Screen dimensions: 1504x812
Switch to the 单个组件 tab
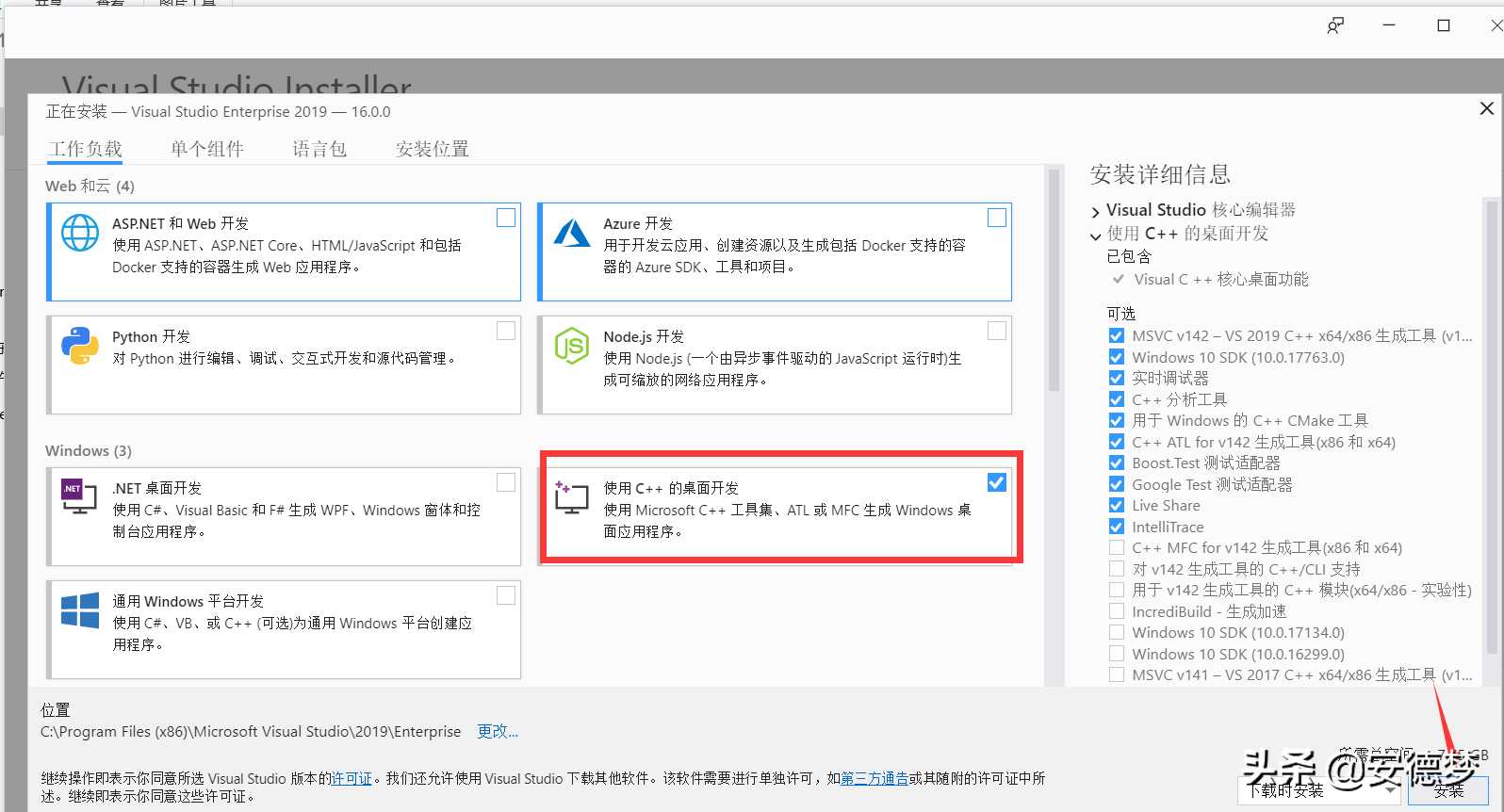[x=207, y=149]
